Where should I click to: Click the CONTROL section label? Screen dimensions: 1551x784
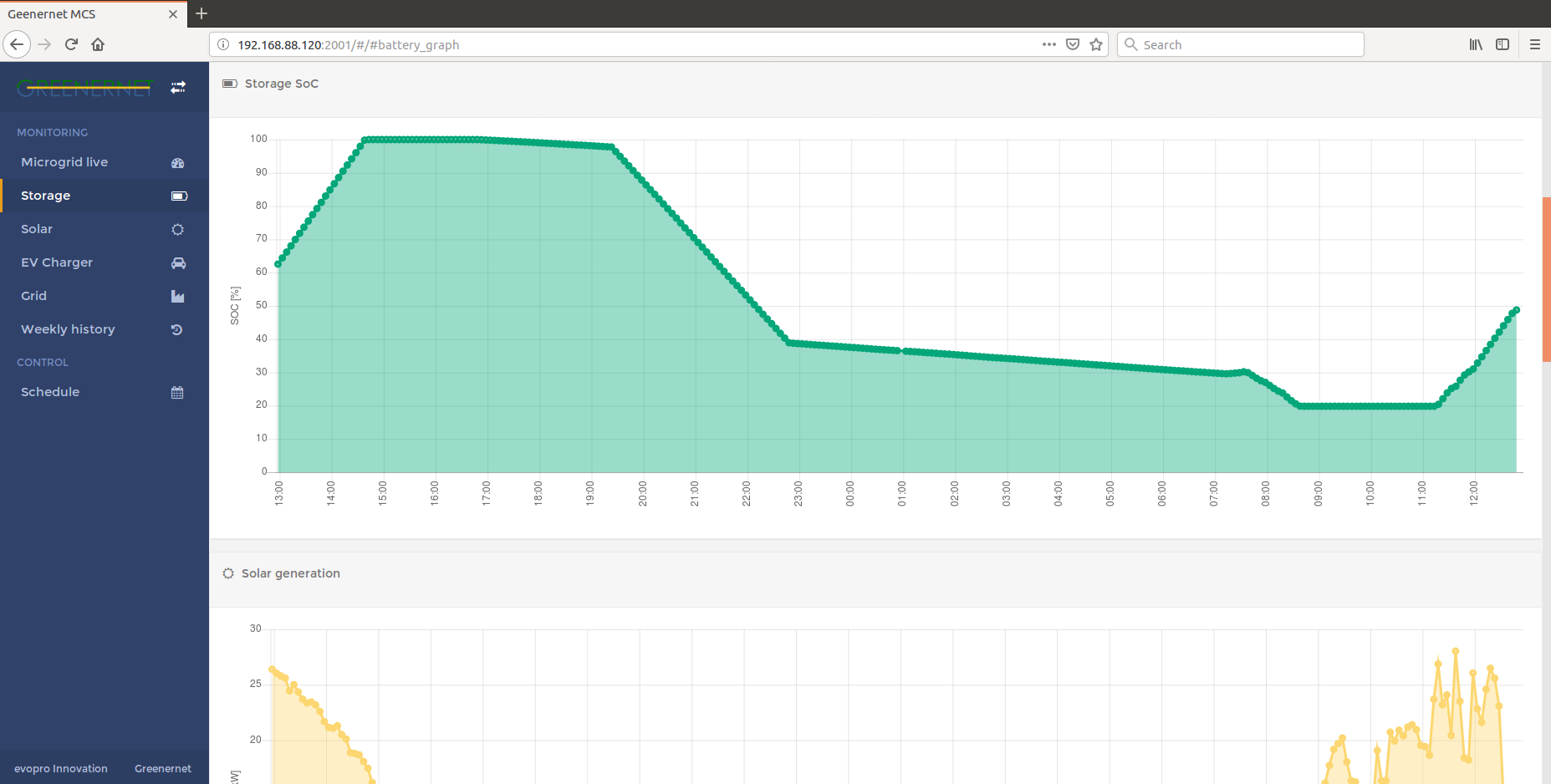pyautogui.click(x=43, y=363)
